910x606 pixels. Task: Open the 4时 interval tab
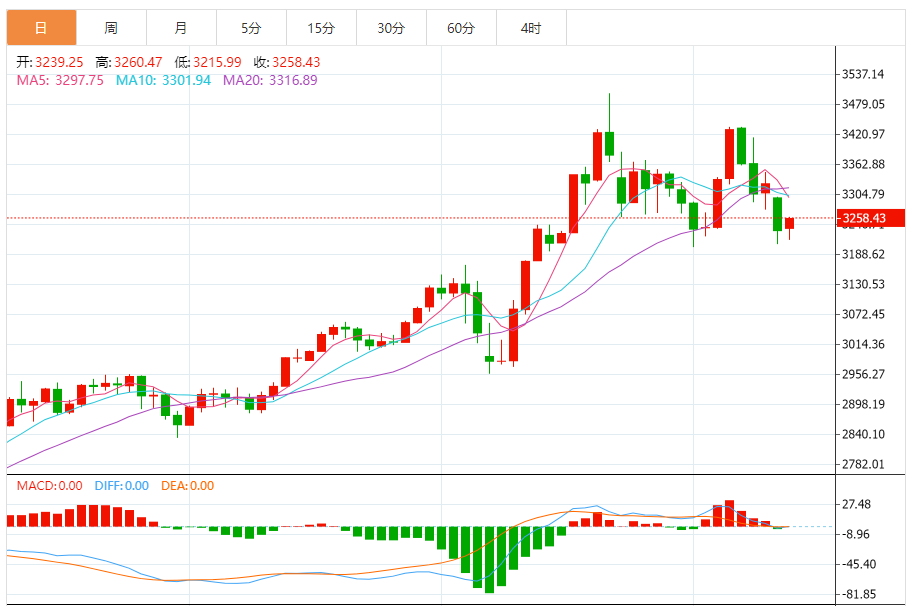[x=531, y=27]
